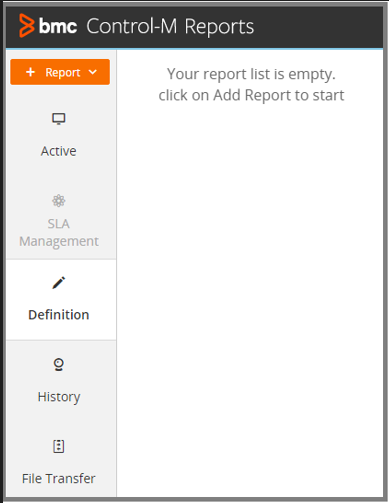Click the Control-M Reports title
This screenshot has width=389, height=503.
[170, 26]
